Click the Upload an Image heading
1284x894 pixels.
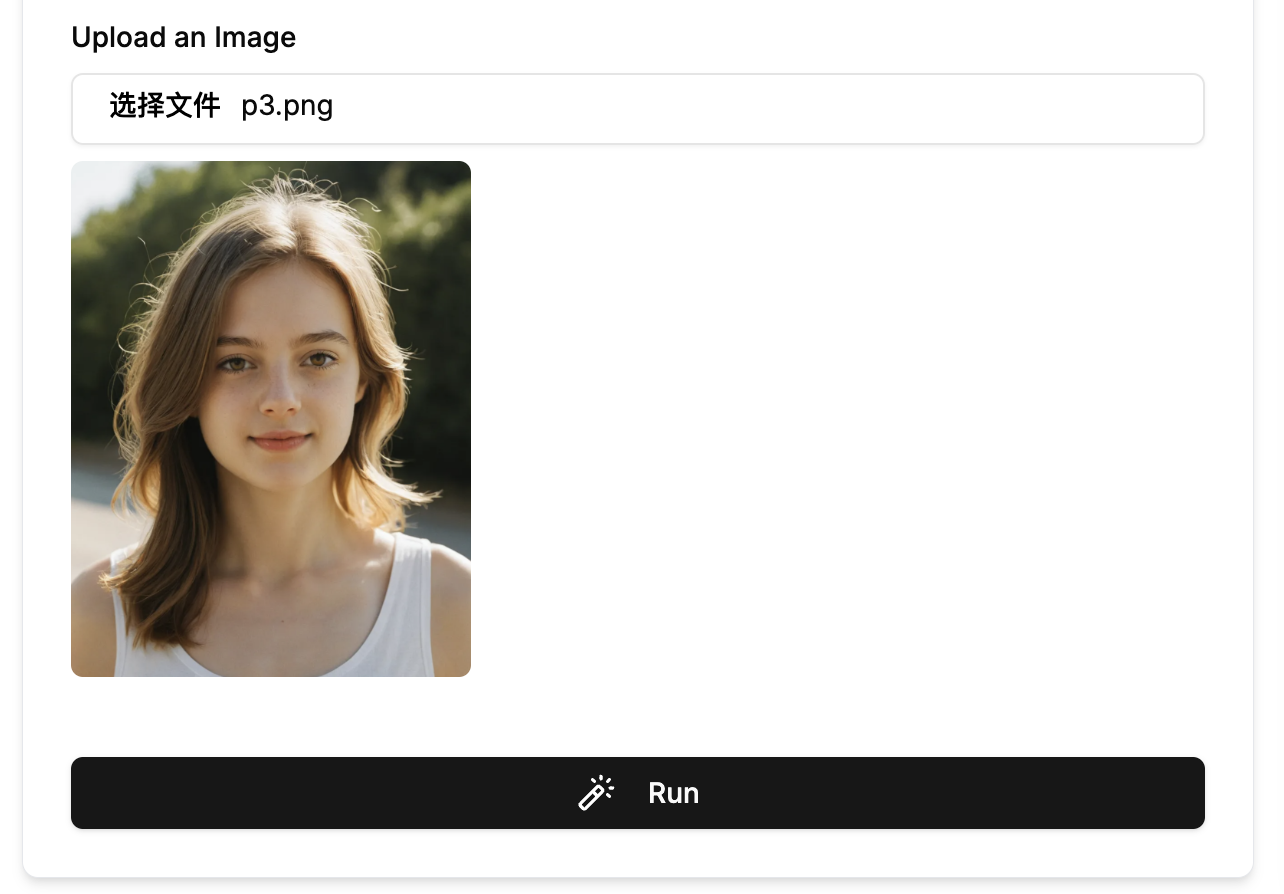point(183,37)
